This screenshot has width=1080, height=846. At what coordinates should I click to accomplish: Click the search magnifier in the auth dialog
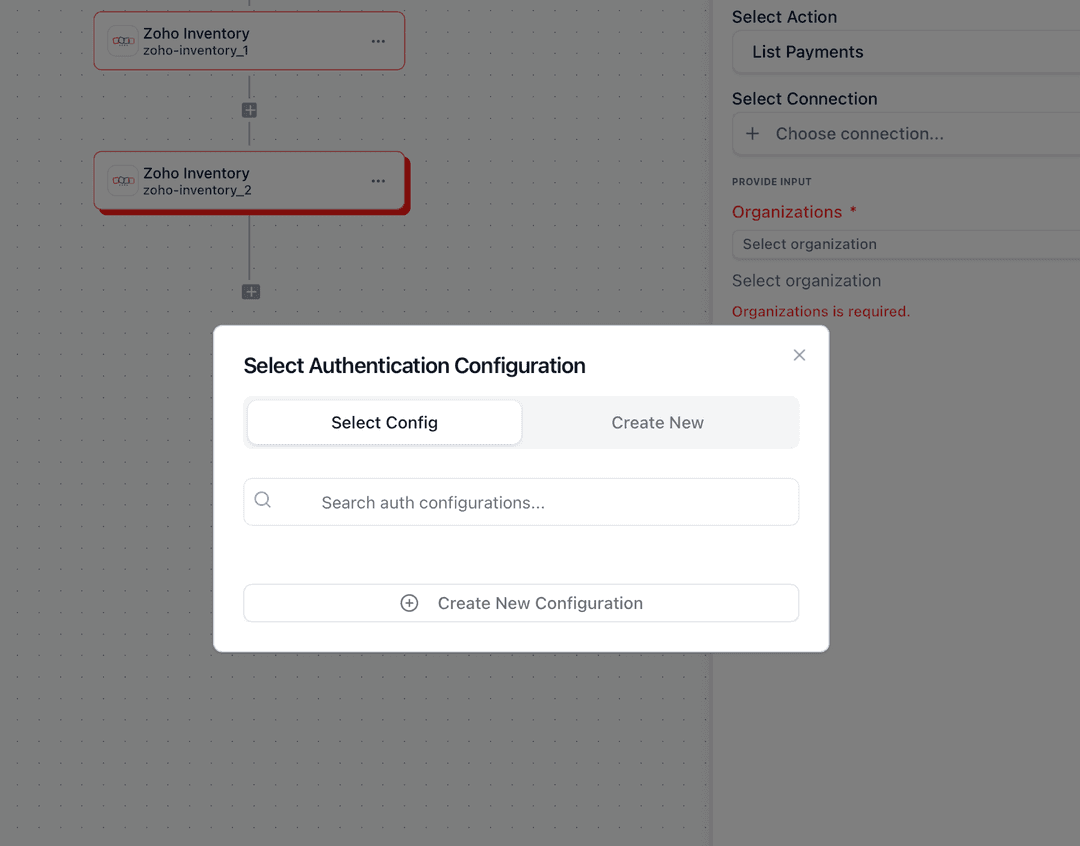[262, 498]
